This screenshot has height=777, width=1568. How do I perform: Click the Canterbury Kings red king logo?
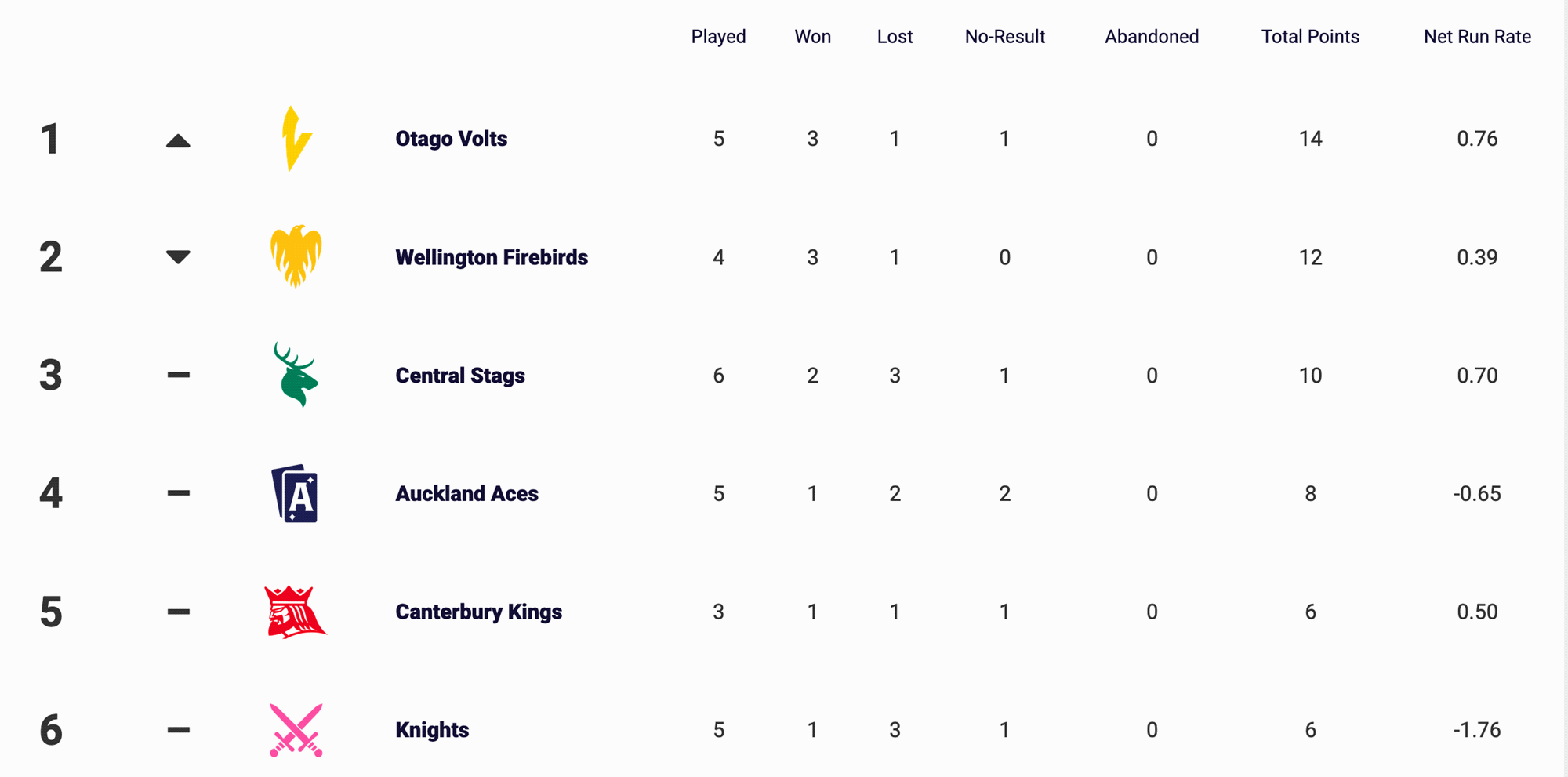click(295, 612)
